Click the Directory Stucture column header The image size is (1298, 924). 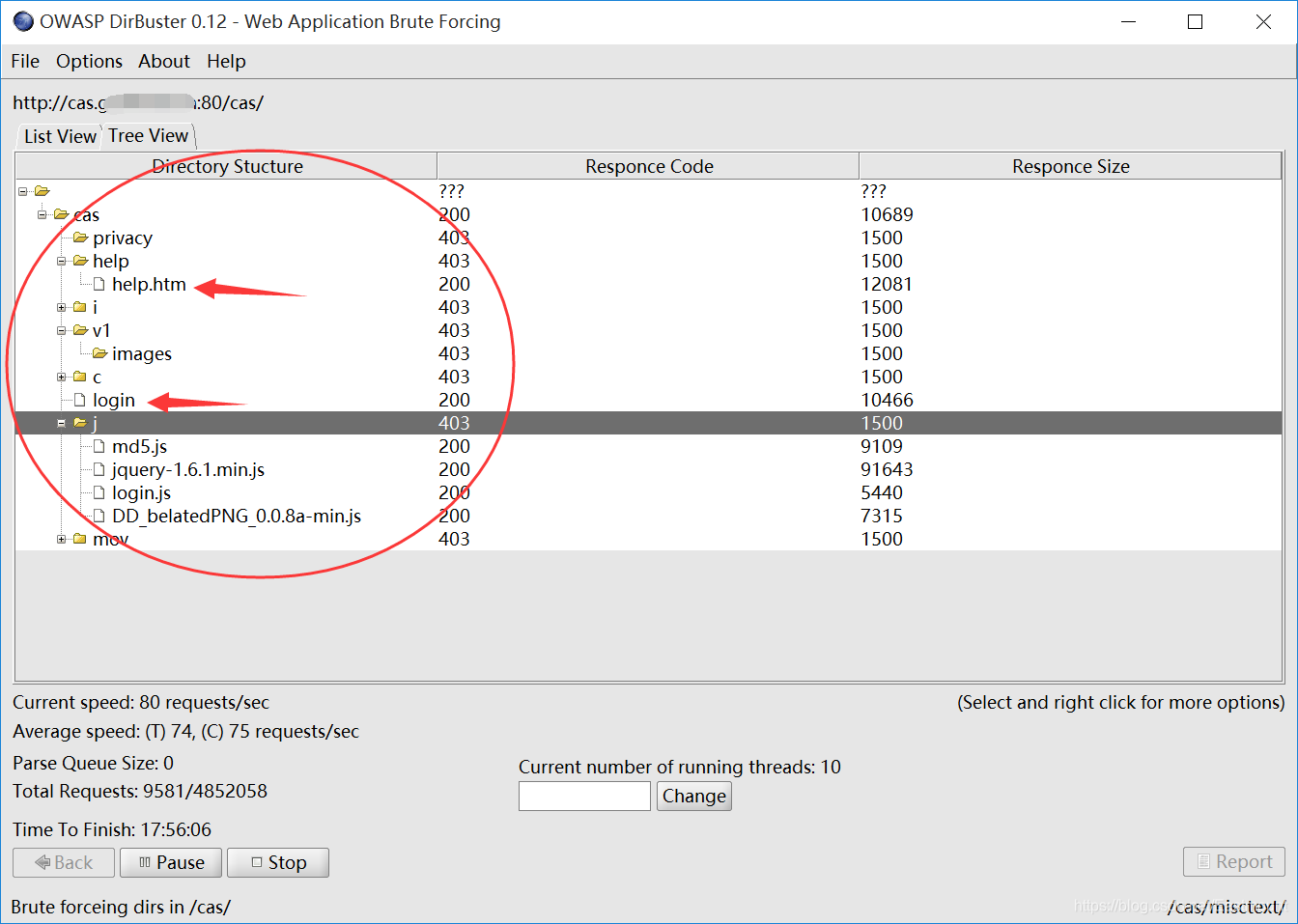point(227,166)
